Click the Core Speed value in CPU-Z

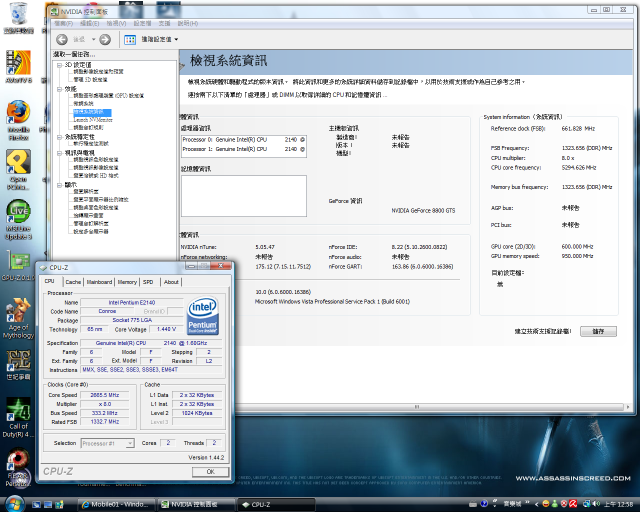pyautogui.click(x=105, y=395)
